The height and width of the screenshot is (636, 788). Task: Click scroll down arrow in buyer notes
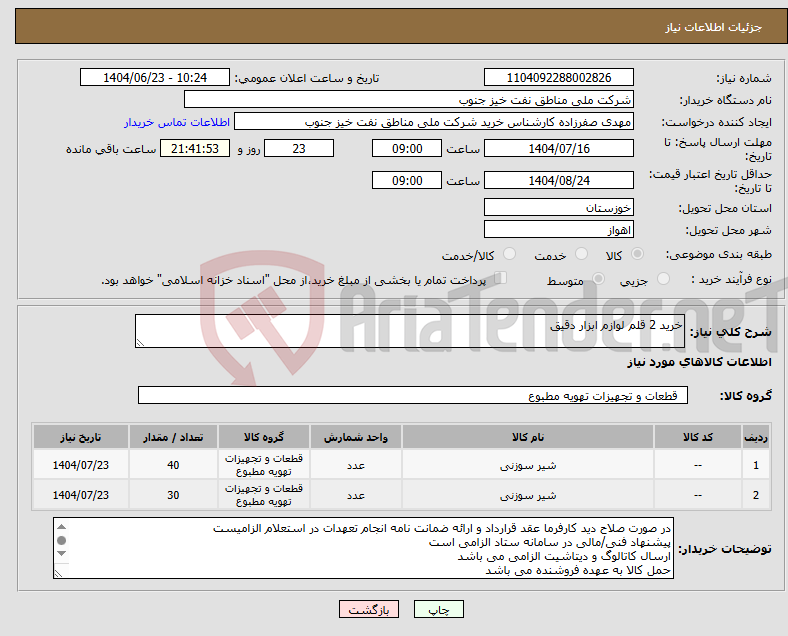61,554
